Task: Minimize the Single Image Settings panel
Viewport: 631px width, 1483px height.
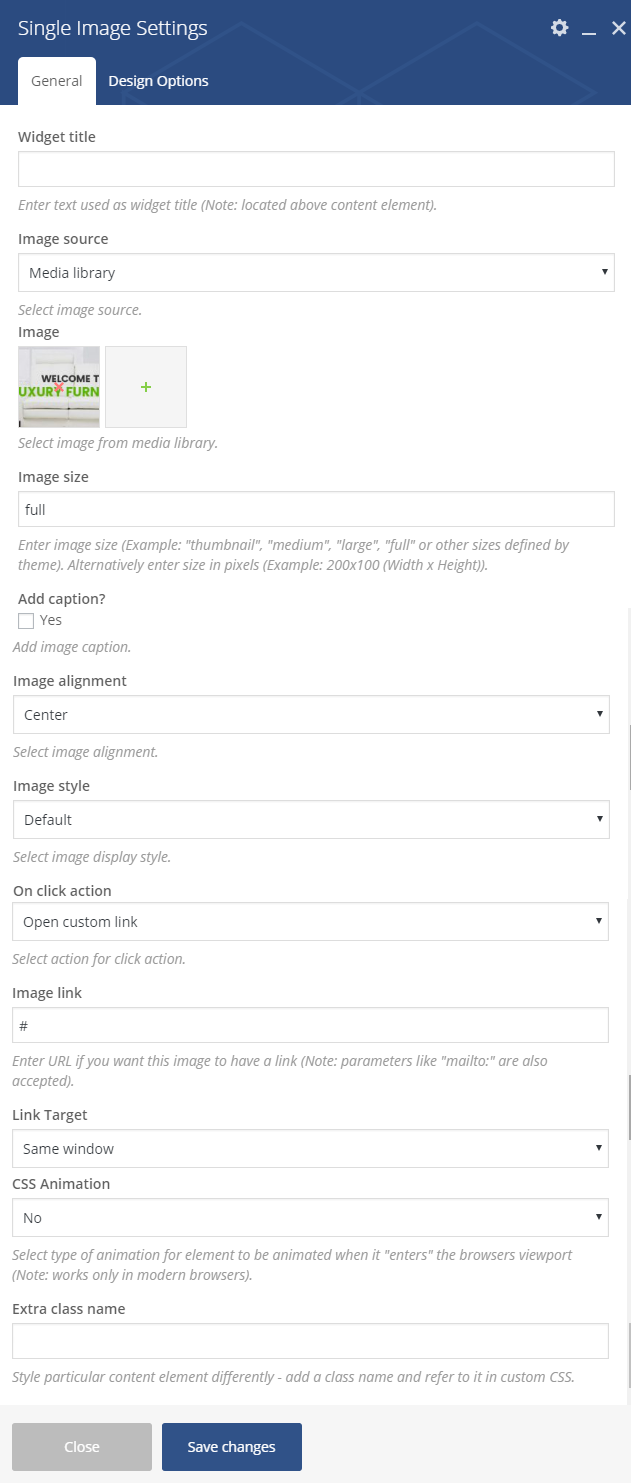Action: click(x=589, y=29)
